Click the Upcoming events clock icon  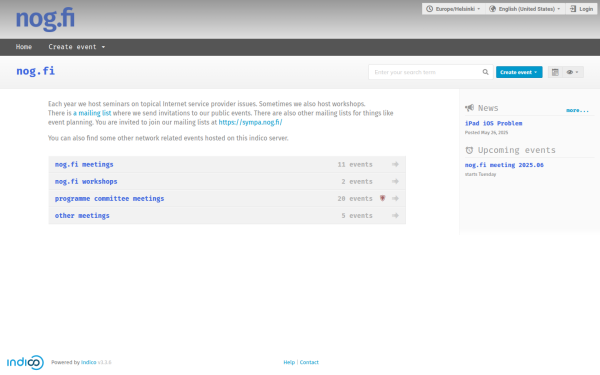pyautogui.click(x=470, y=150)
